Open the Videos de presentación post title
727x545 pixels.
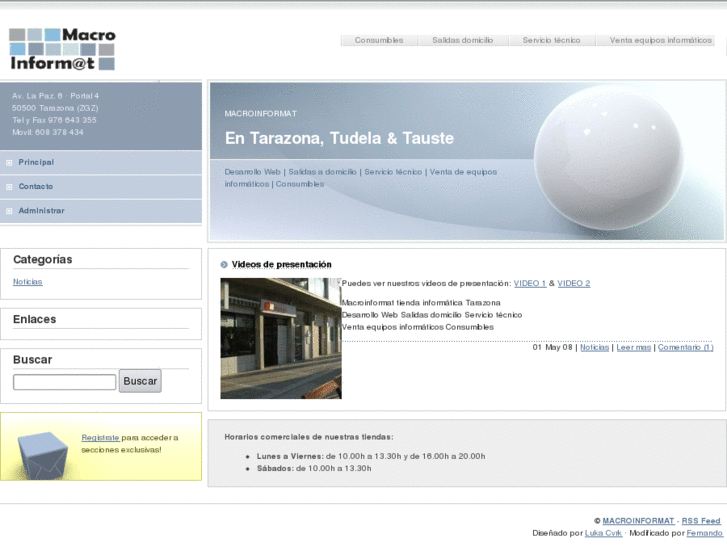[281, 264]
